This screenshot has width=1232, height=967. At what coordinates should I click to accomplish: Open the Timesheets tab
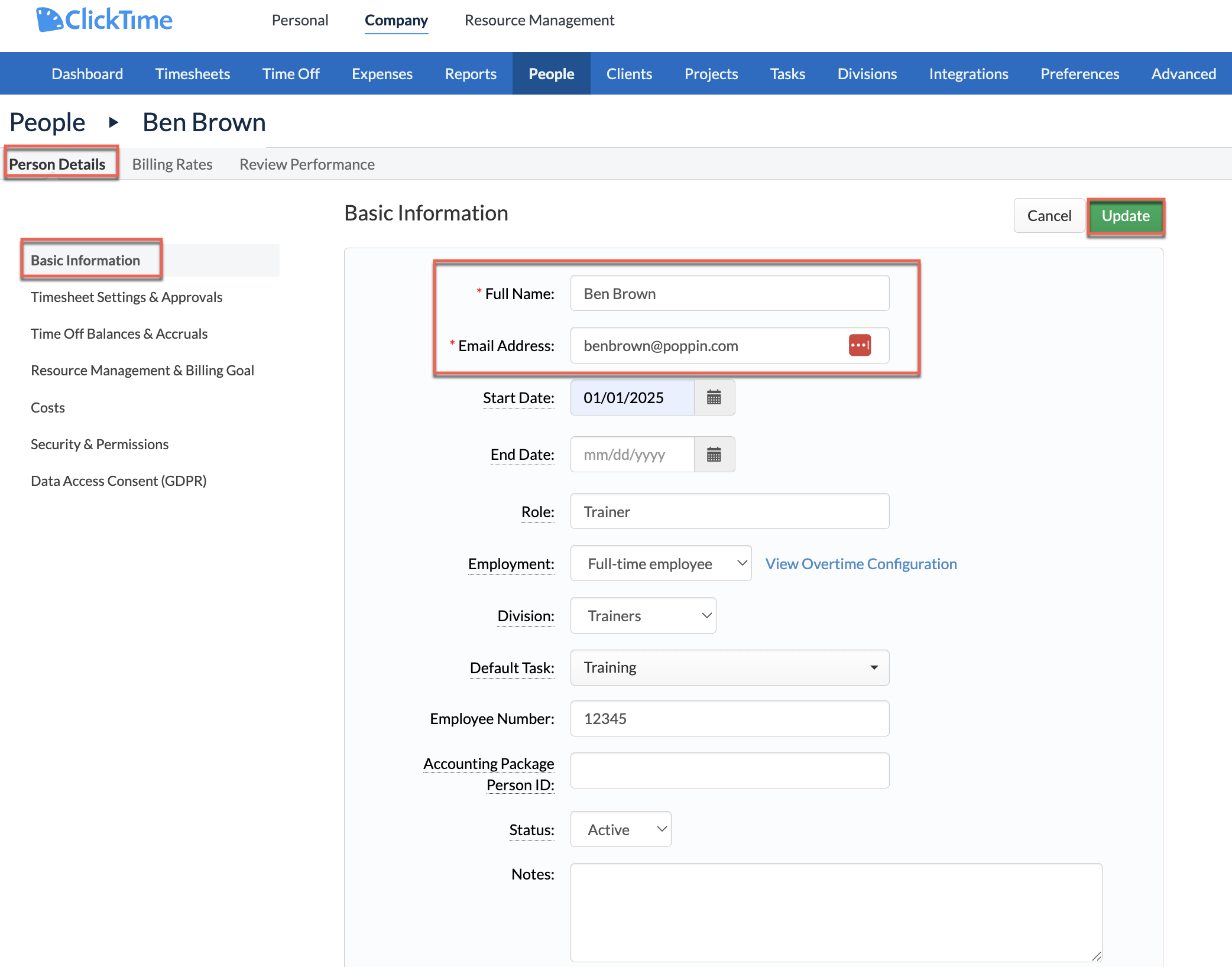pyautogui.click(x=193, y=74)
